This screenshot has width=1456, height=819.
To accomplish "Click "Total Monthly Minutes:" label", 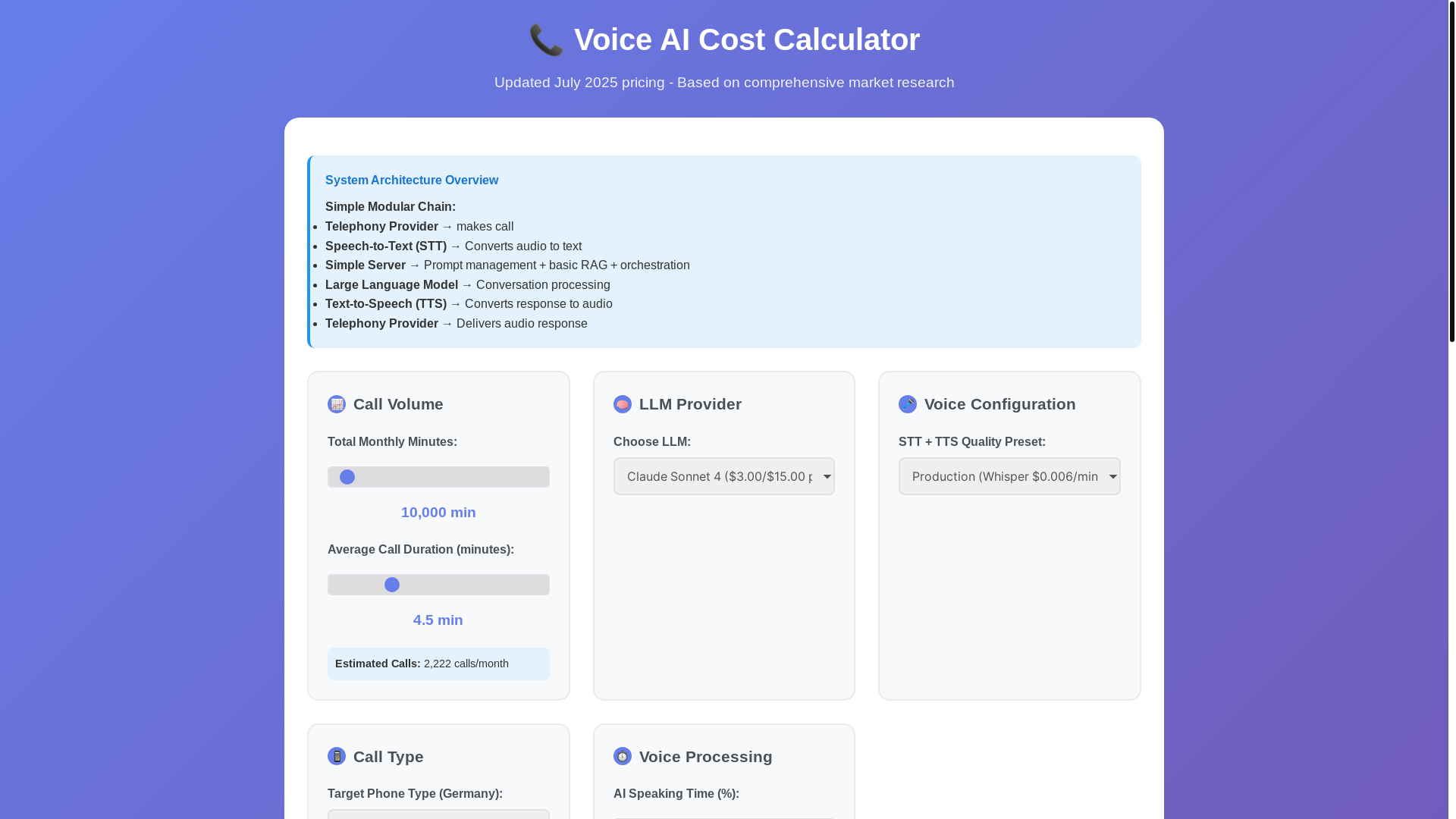I will 392,442.
